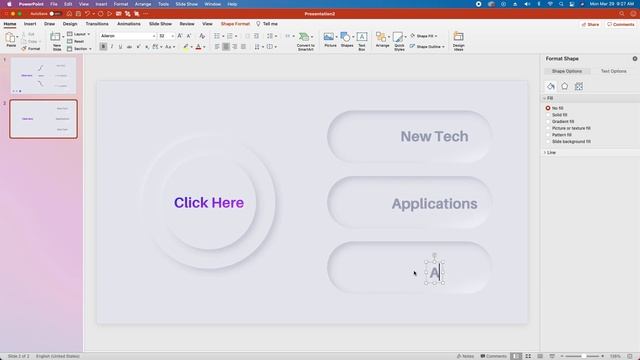Open the Animations tab
This screenshot has width=640, height=360.
point(129,24)
